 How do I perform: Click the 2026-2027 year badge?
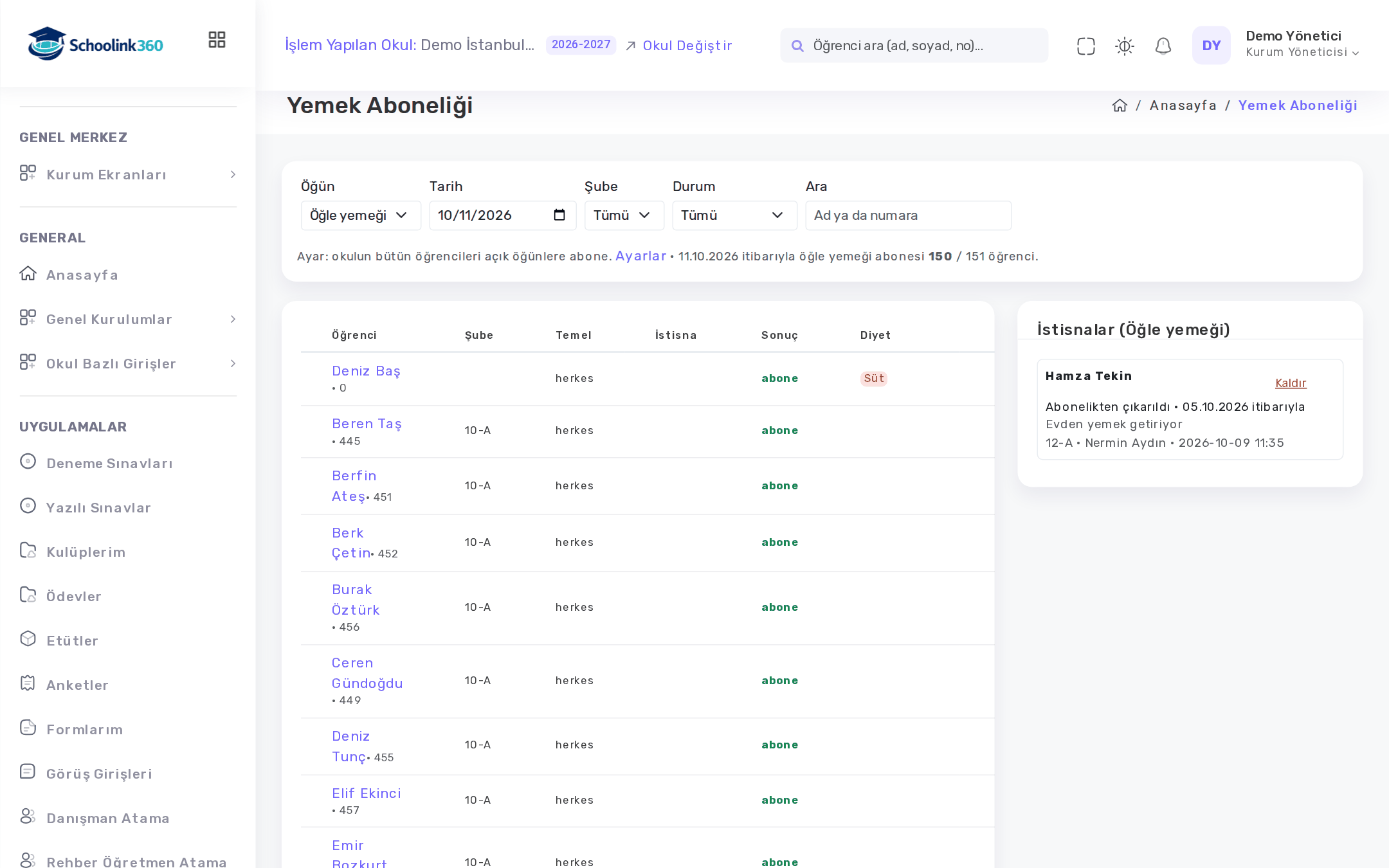pos(581,45)
